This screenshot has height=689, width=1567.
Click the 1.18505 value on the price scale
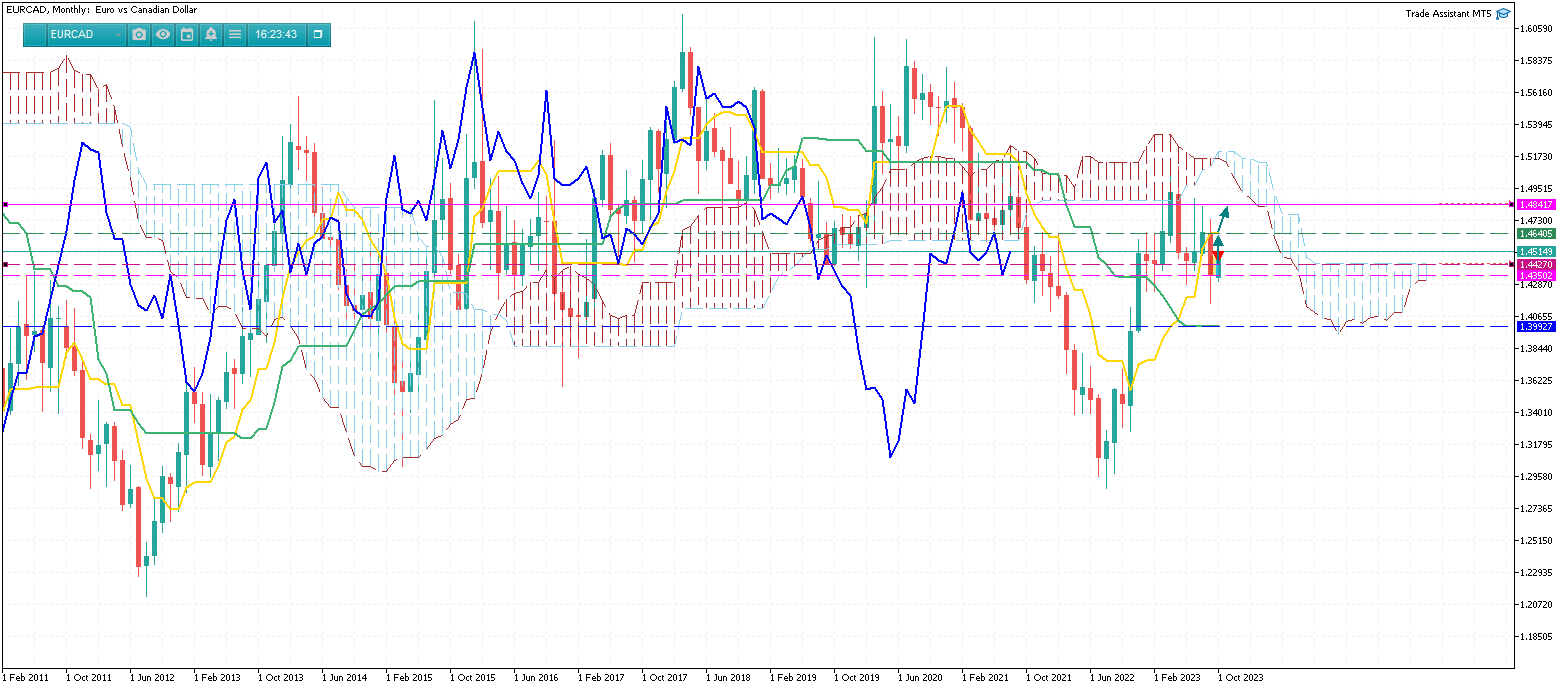pos(1537,636)
